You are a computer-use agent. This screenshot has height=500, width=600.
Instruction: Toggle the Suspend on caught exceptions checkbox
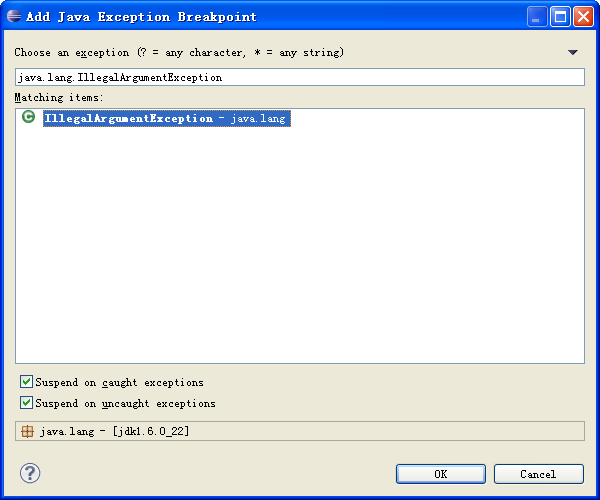click(26, 382)
